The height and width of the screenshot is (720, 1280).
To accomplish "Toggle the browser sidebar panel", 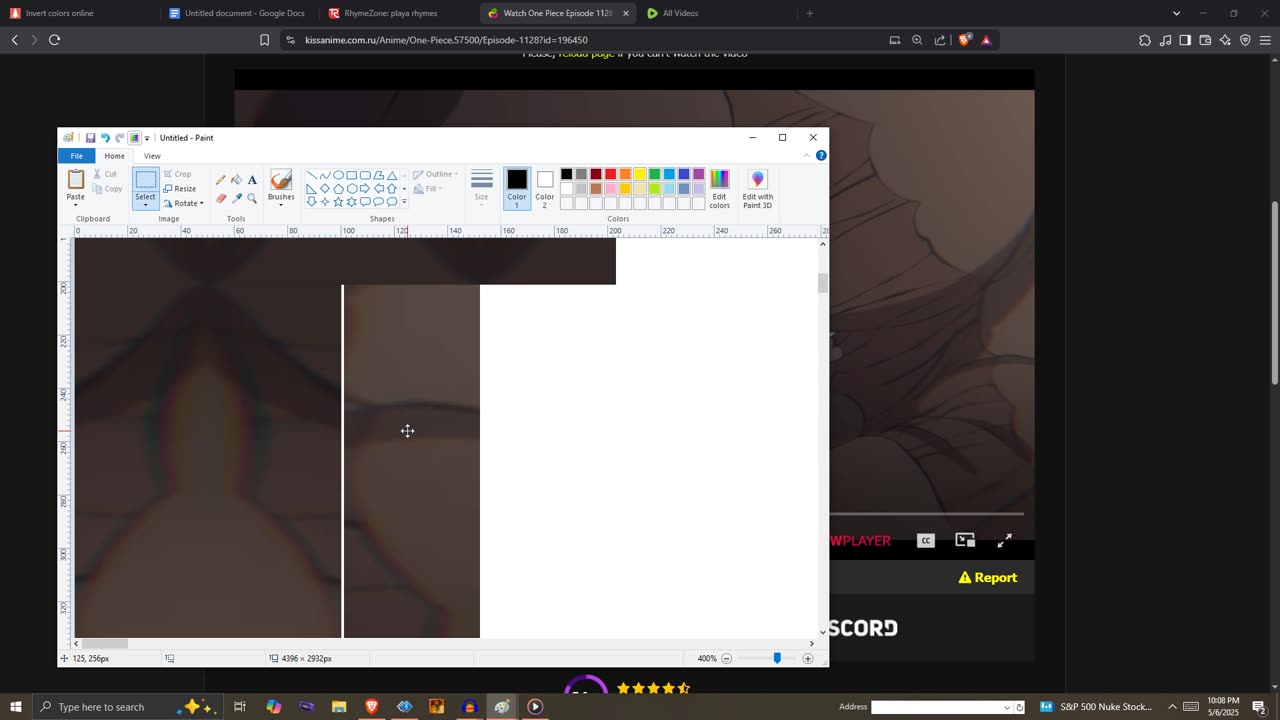I will pos(1185,40).
